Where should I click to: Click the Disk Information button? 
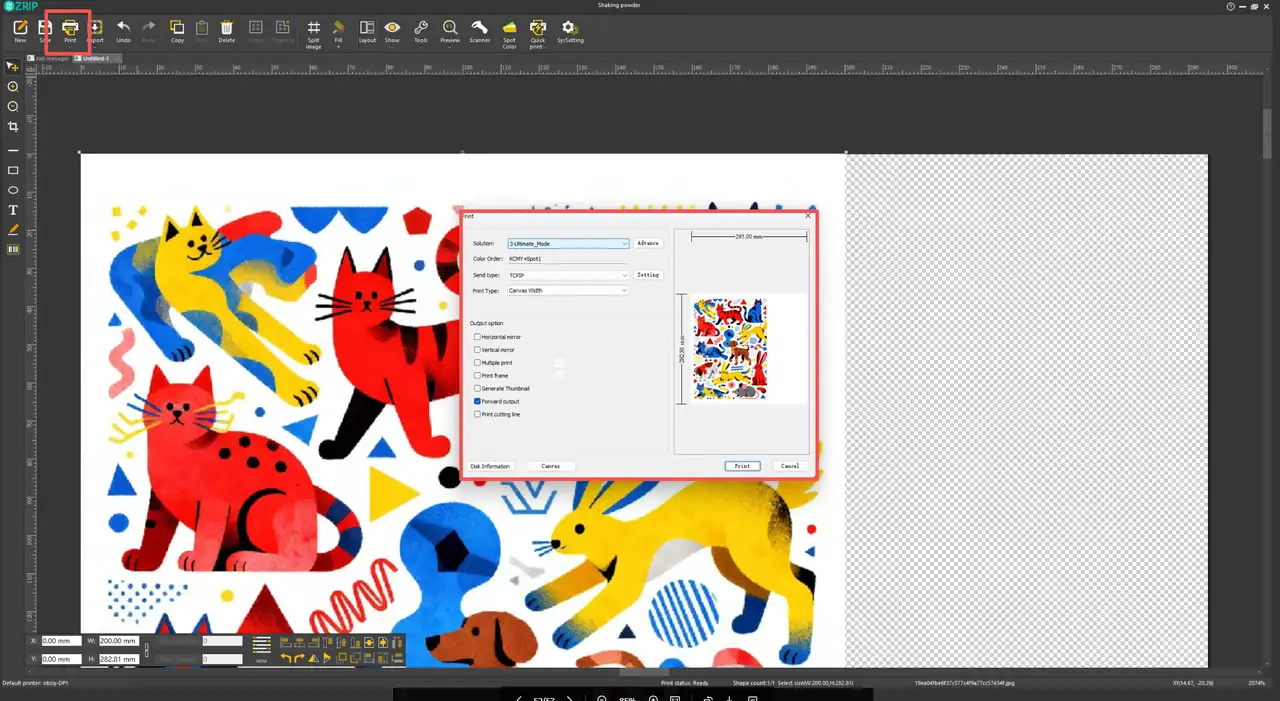pyautogui.click(x=490, y=466)
